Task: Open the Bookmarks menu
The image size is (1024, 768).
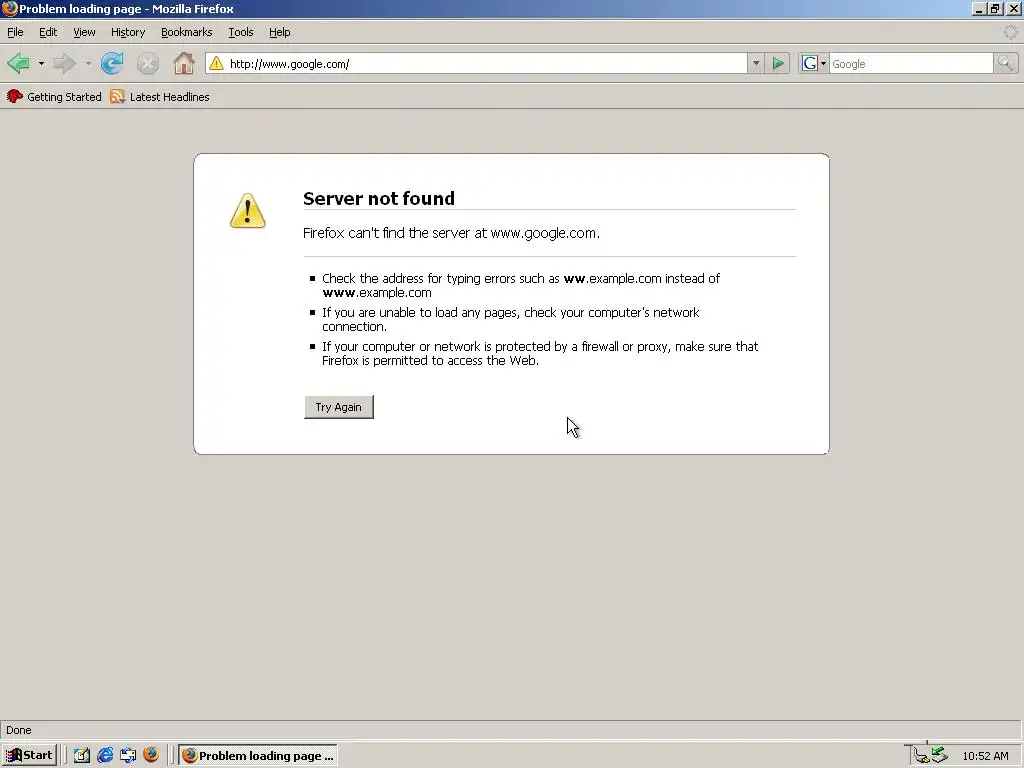Action: [187, 32]
